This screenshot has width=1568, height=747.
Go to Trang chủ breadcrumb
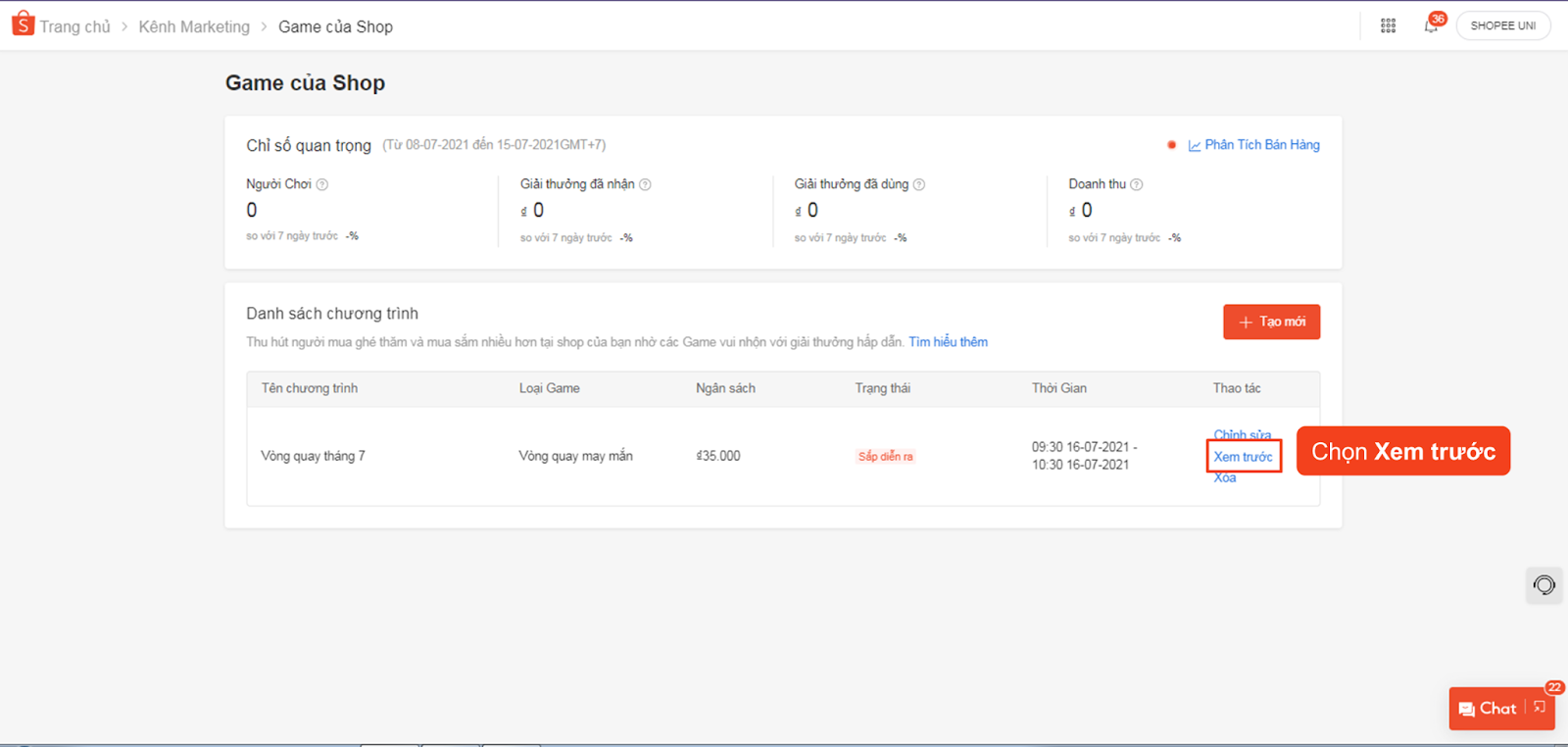[74, 27]
